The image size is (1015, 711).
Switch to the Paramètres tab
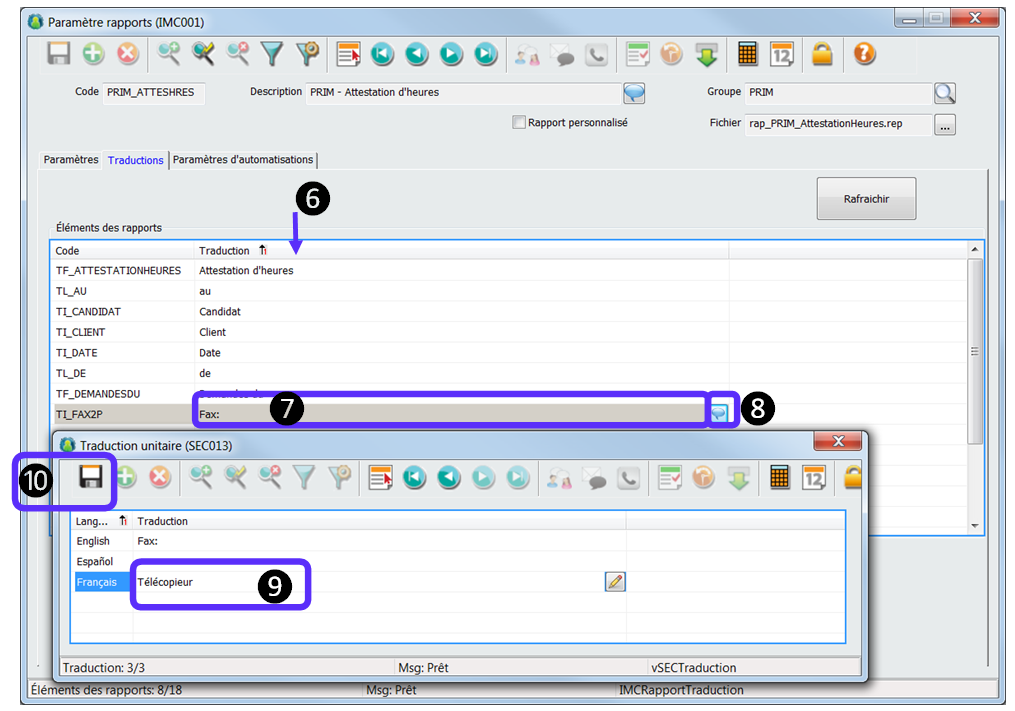click(71, 160)
